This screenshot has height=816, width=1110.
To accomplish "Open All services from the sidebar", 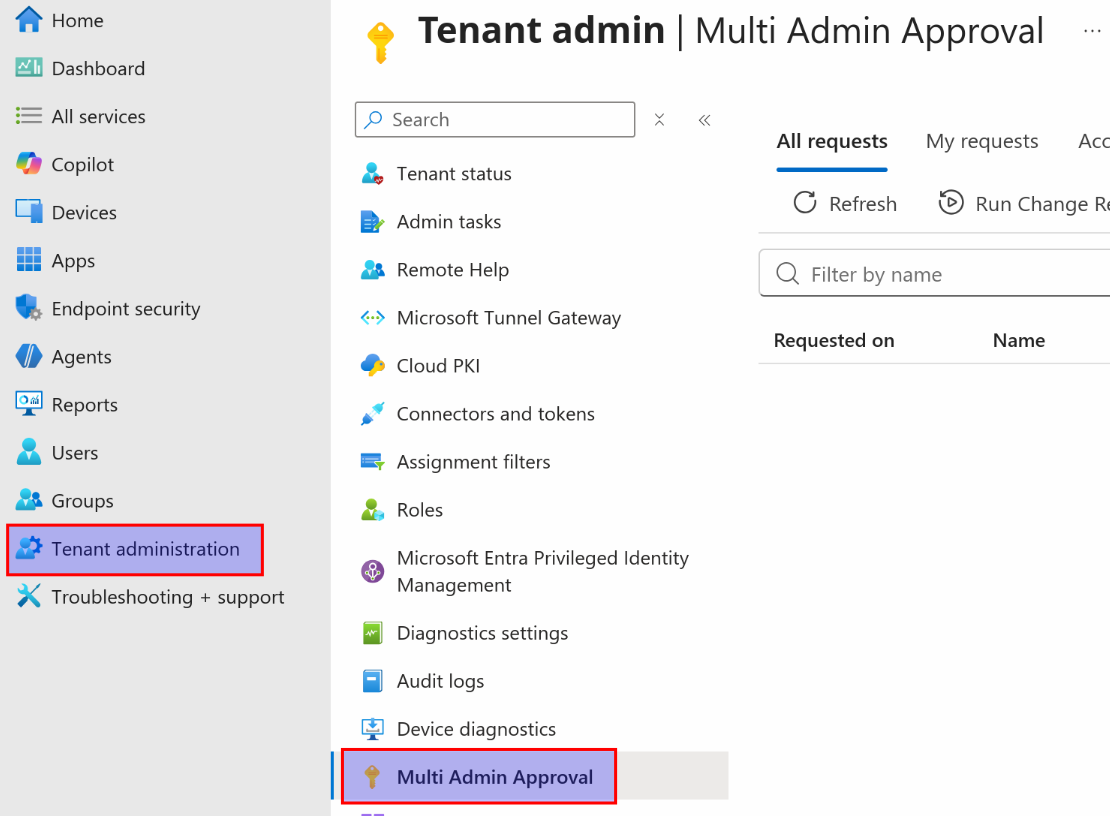I will click(98, 116).
